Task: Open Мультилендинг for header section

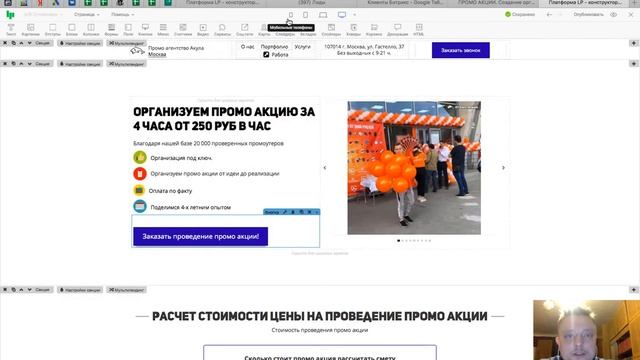Action: (127, 43)
